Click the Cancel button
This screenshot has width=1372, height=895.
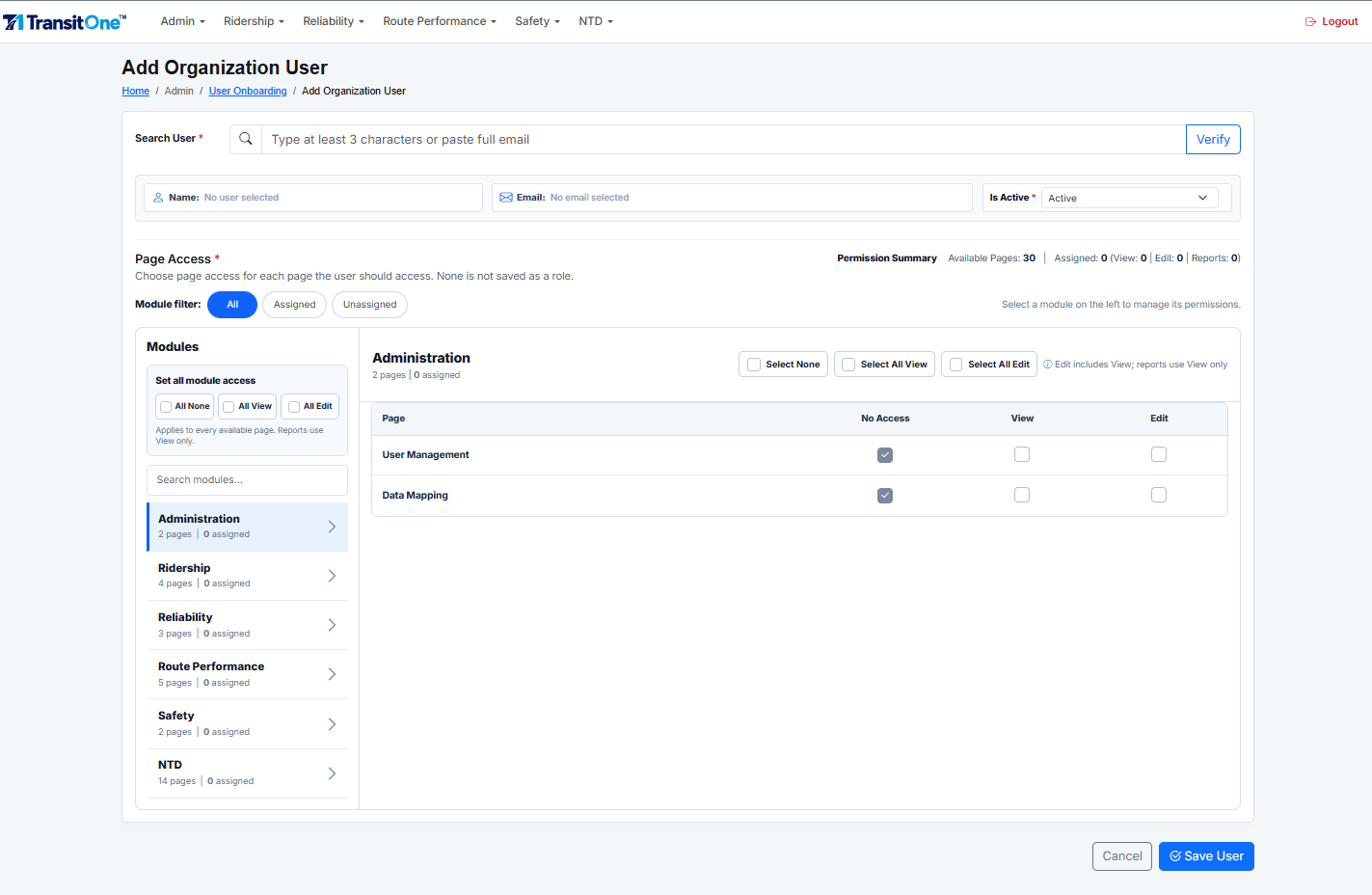[1122, 856]
